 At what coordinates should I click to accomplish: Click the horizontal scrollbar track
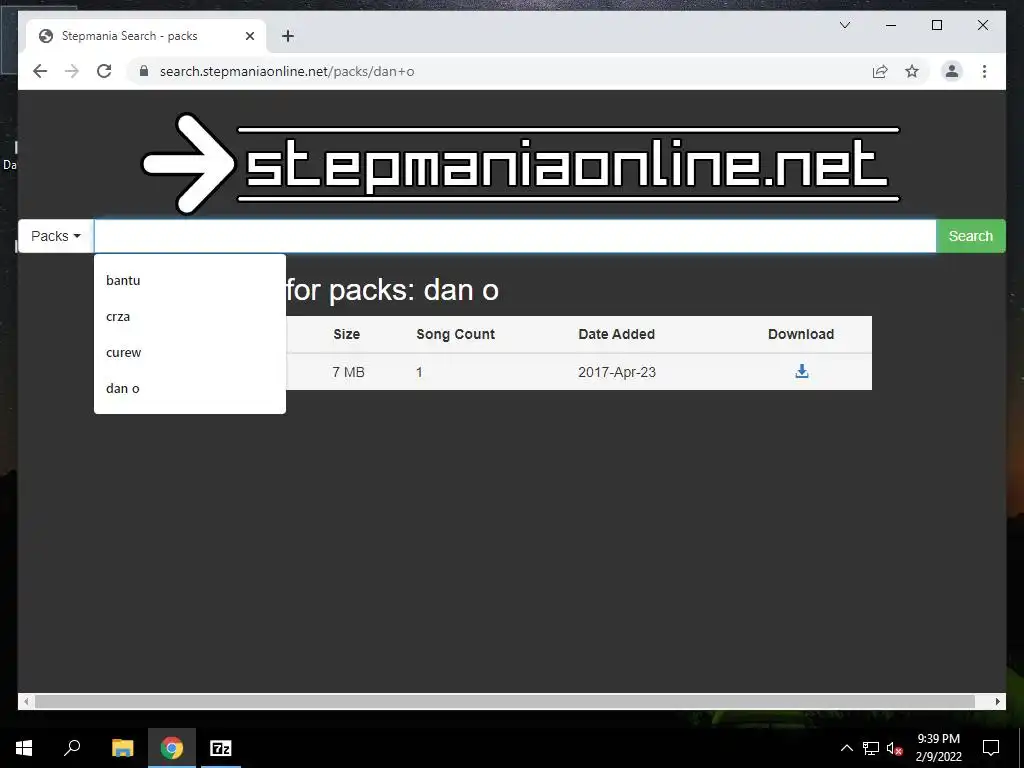point(504,701)
